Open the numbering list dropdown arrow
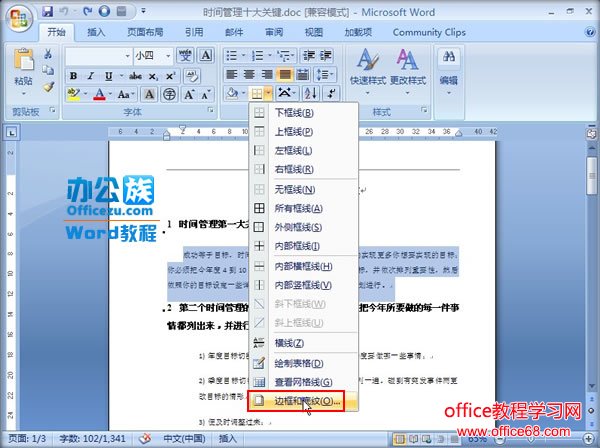600x448 pixels. 269,56
